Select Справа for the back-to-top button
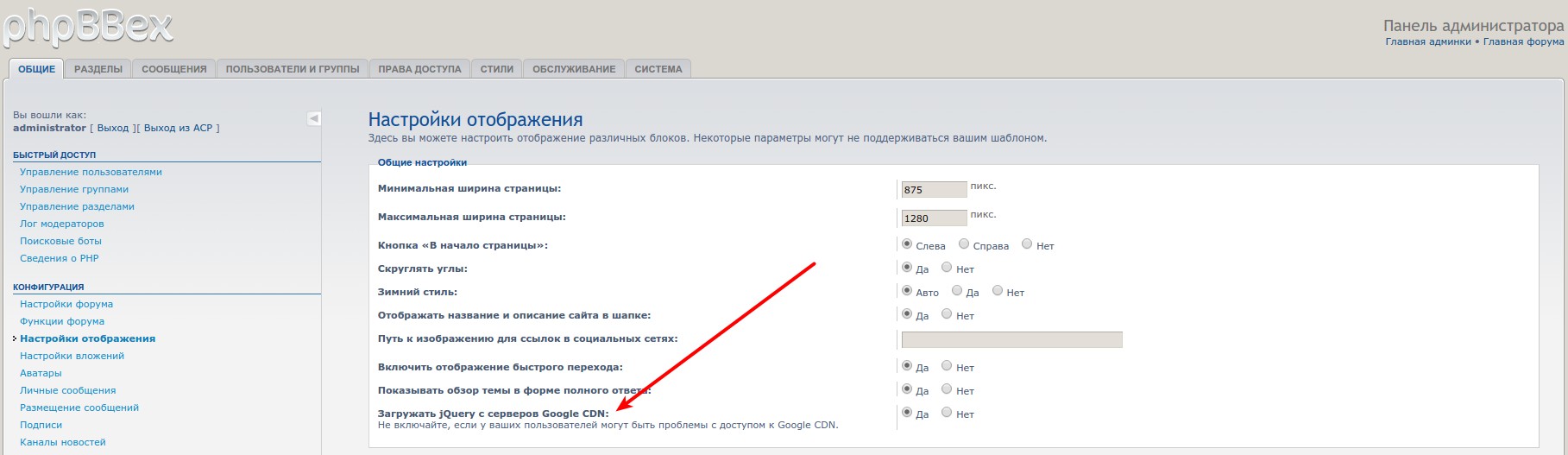This screenshot has width=1568, height=455. [965, 244]
